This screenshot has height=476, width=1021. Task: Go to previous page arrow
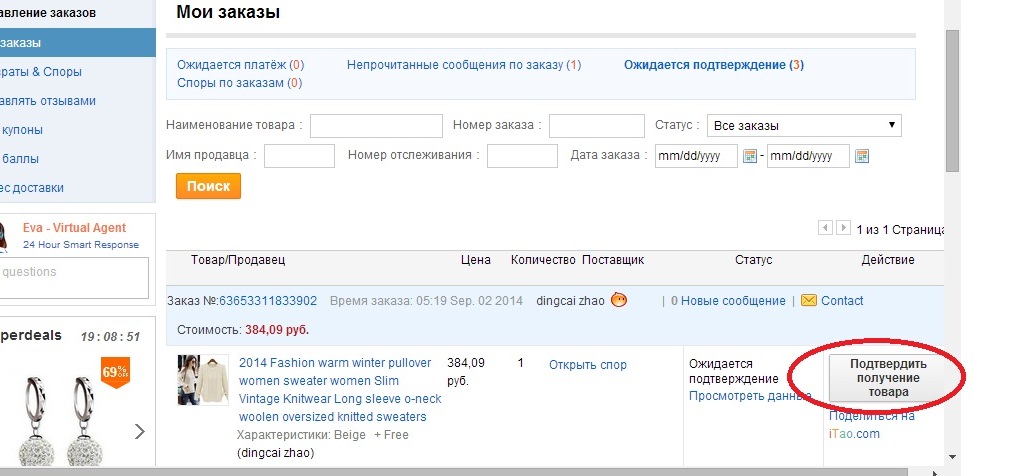825,228
